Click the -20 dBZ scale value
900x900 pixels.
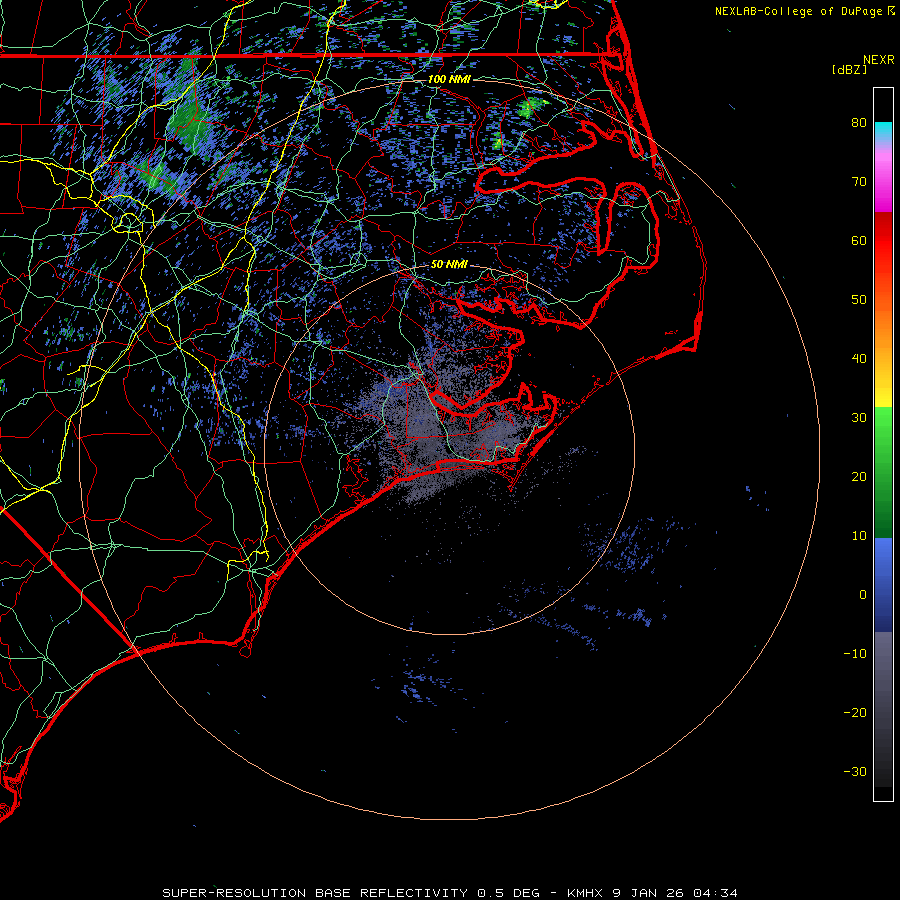pyautogui.click(x=855, y=713)
